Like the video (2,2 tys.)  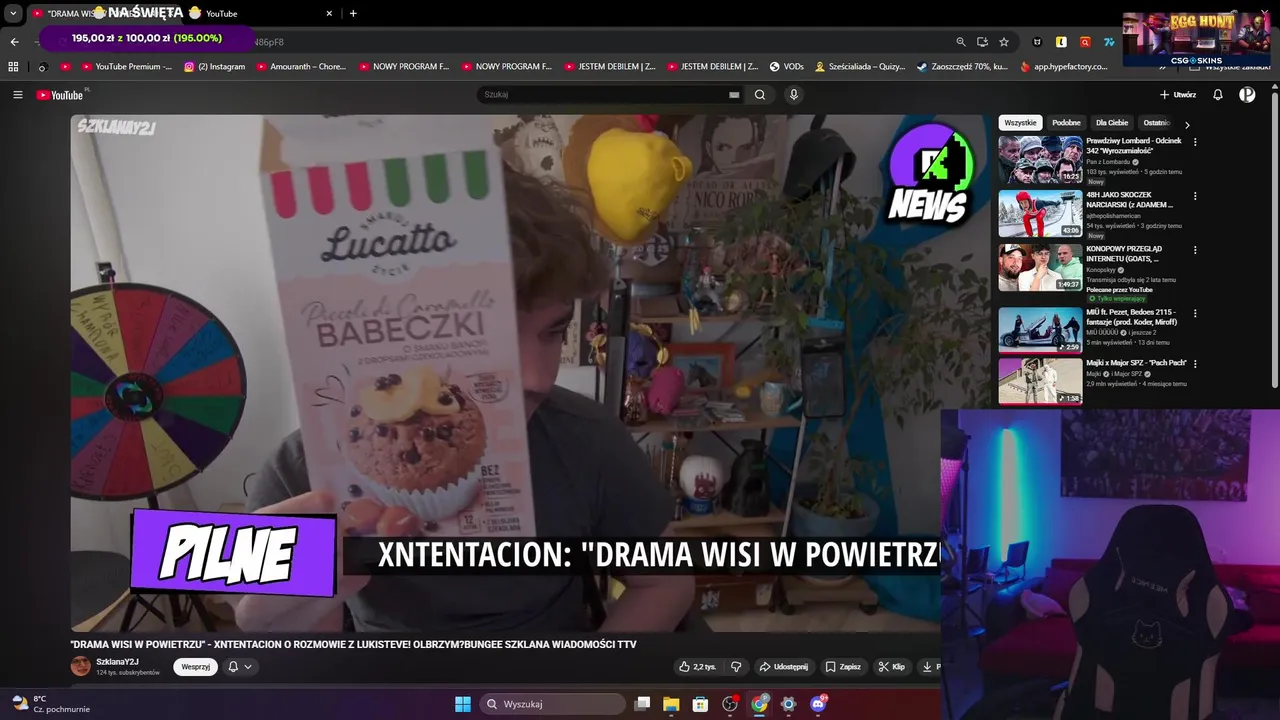pos(697,667)
